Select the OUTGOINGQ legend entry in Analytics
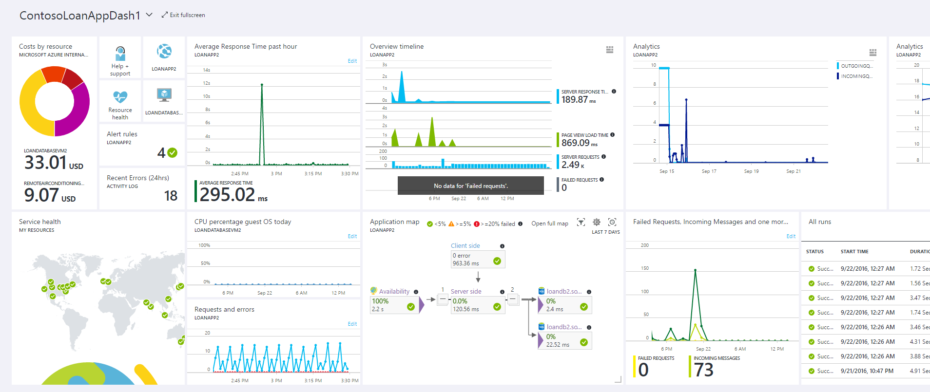This screenshot has height=392, width=930. tap(856, 66)
